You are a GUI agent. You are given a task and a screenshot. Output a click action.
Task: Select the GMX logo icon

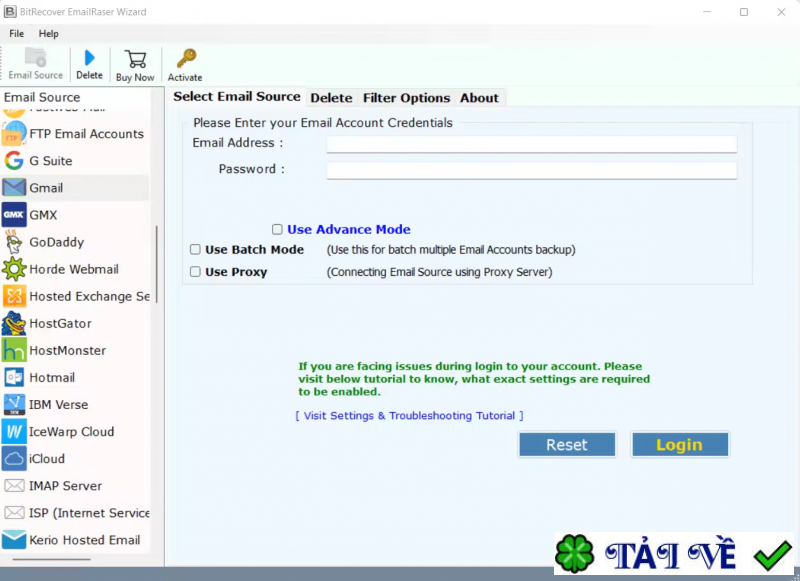coord(14,215)
